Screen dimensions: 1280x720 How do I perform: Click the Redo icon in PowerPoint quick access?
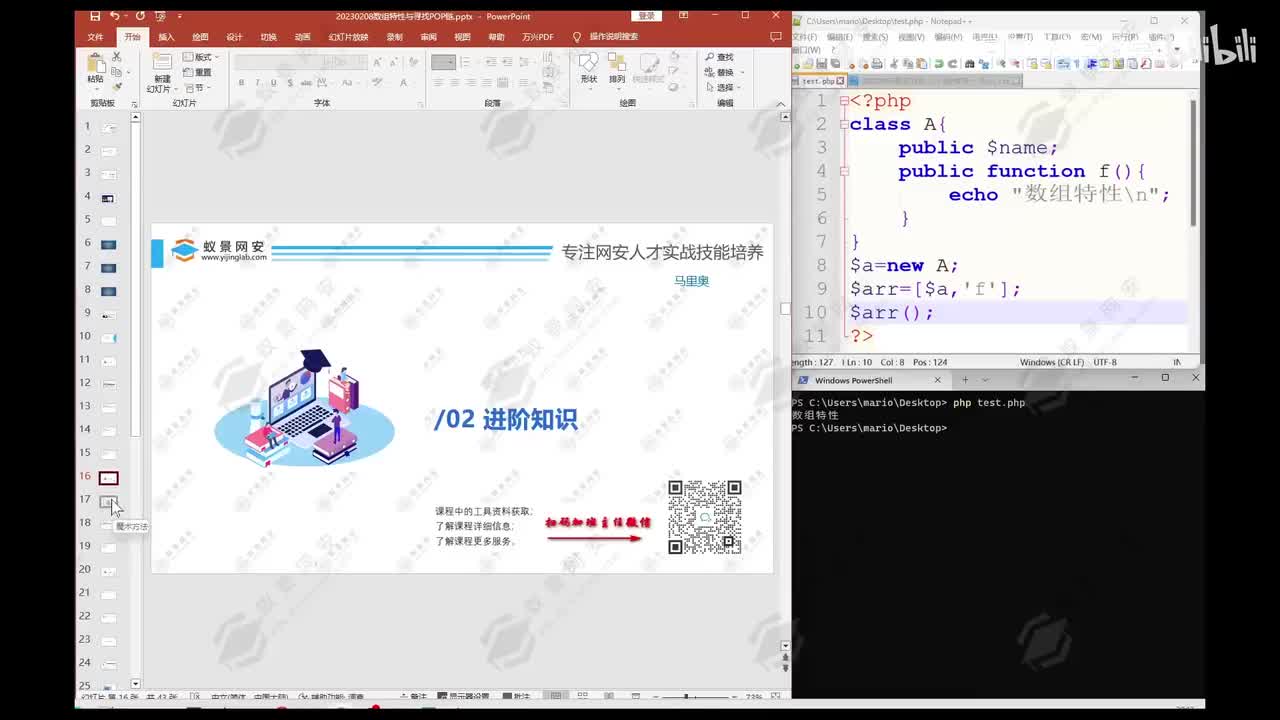coord(140,16)
